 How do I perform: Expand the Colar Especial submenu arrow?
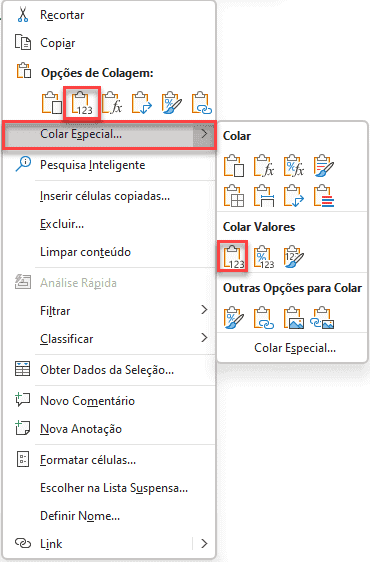coord(204,134)
